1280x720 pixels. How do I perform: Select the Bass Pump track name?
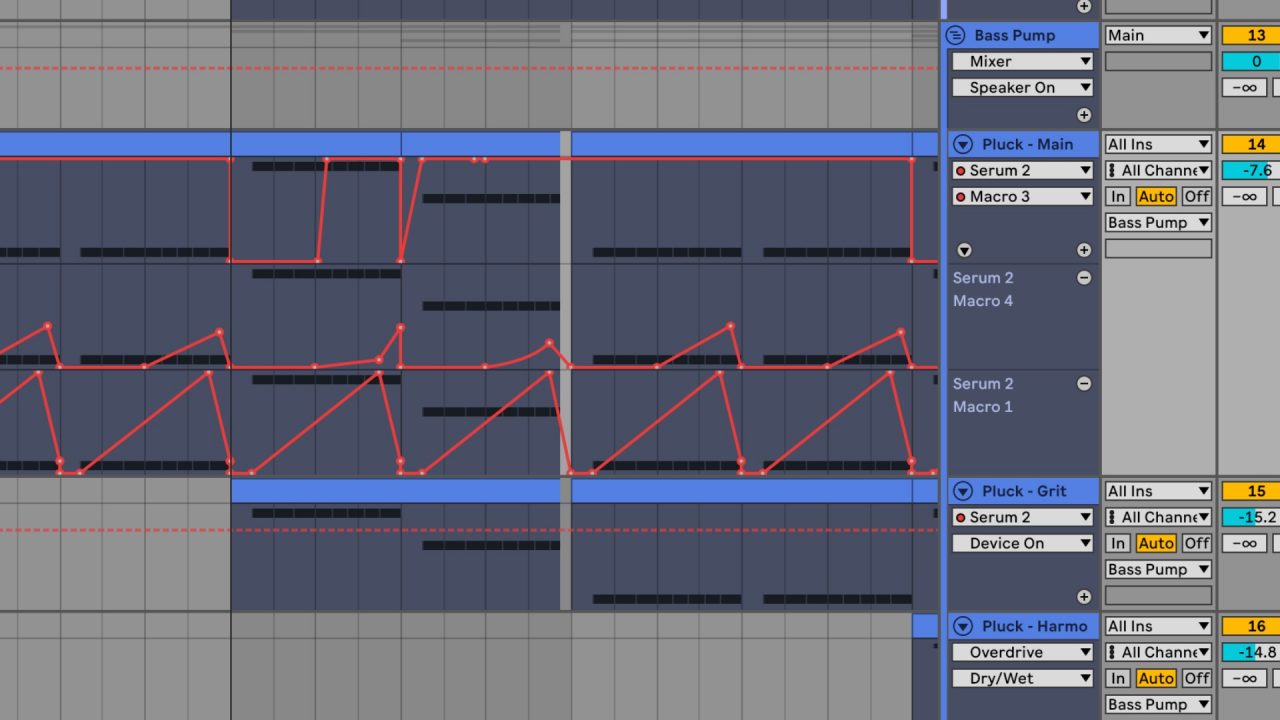click(1014, 35)
